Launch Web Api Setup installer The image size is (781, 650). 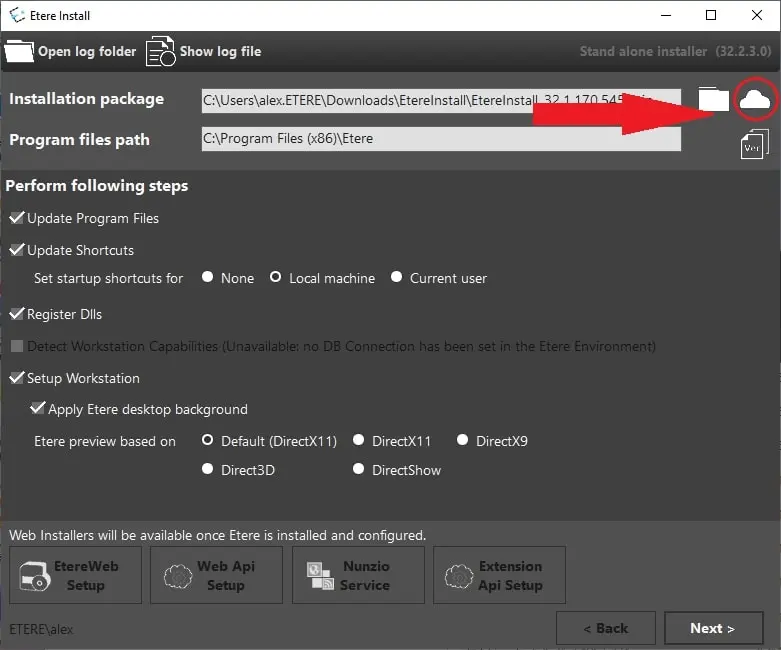(215, 575)
